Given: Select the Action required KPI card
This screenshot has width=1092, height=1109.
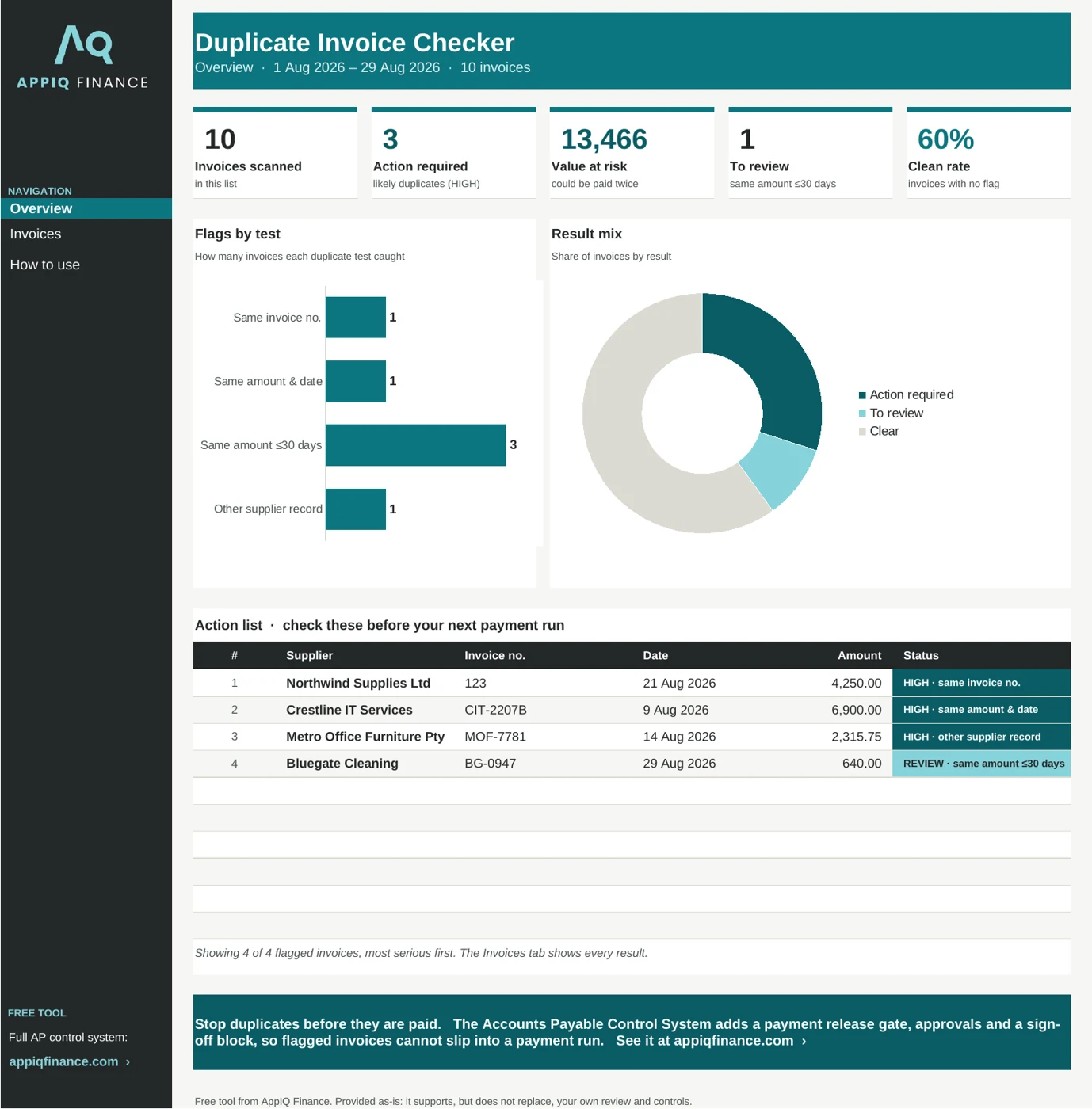Looking at the screenshot, I should click(453, 153).
